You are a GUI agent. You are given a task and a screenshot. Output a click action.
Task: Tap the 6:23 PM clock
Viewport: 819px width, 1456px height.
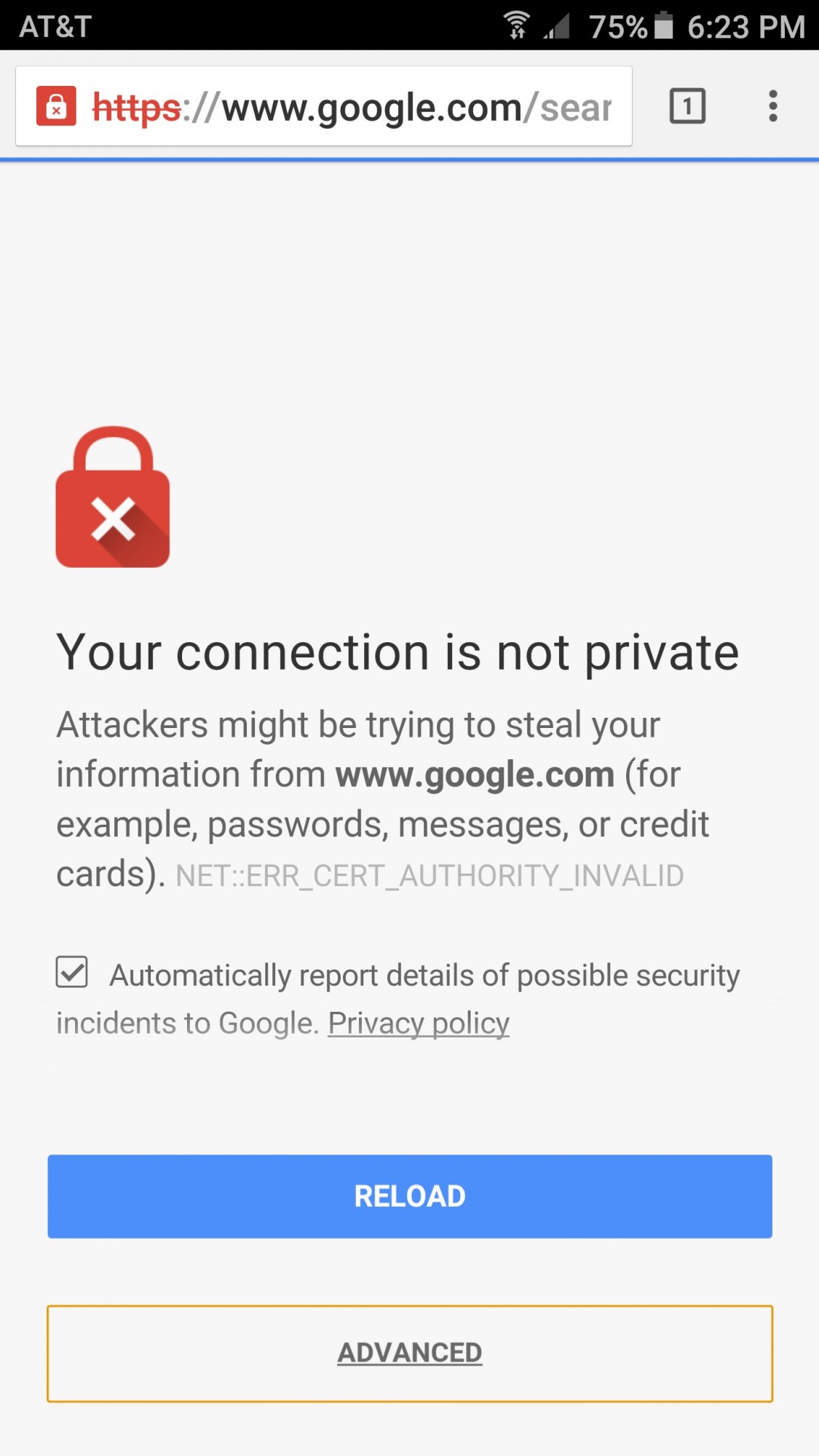746,27
